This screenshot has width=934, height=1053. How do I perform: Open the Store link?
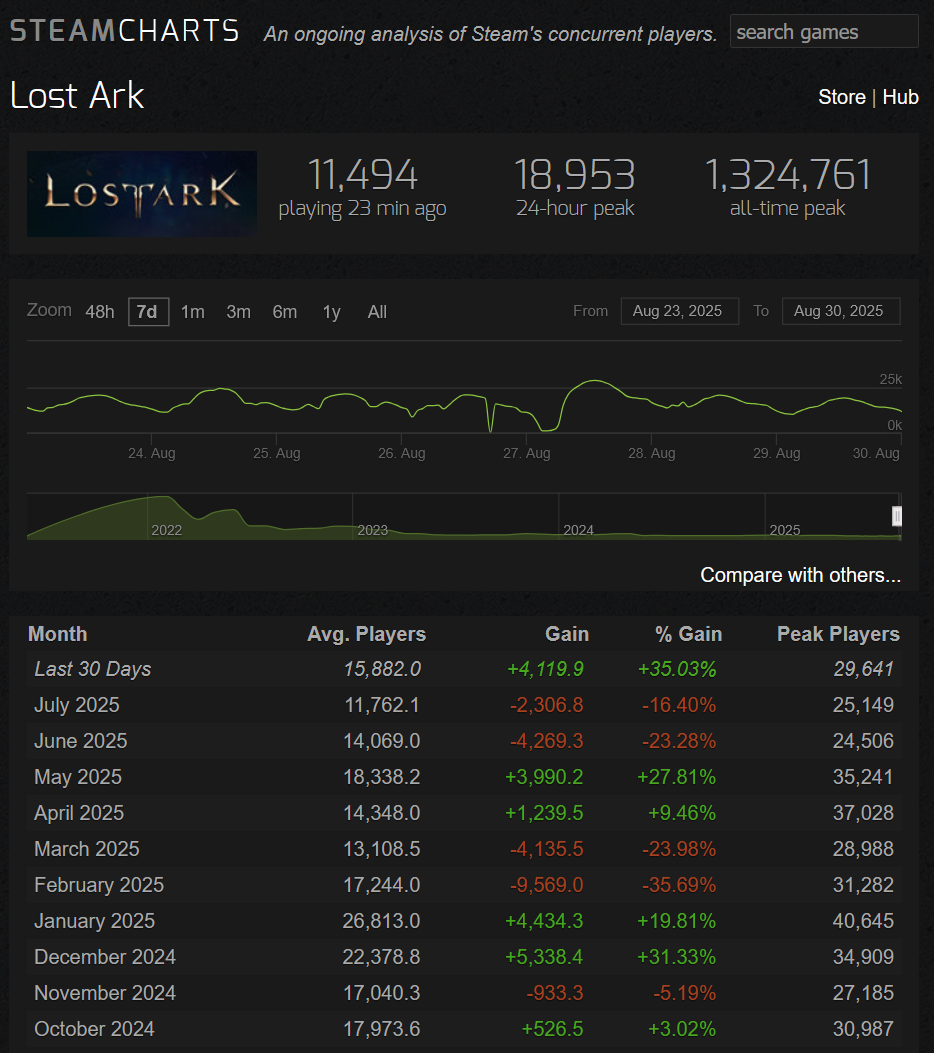click(x=841, y=97)
